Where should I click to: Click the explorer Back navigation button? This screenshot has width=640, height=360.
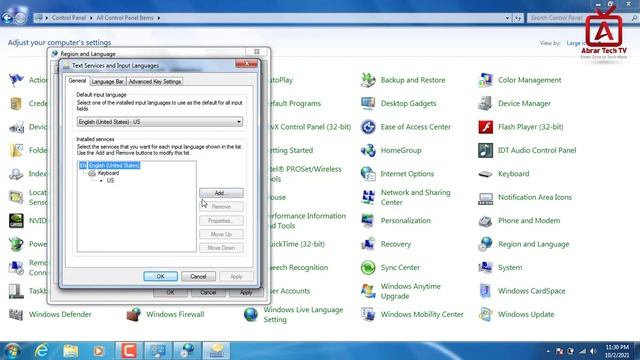coord(7,18)
